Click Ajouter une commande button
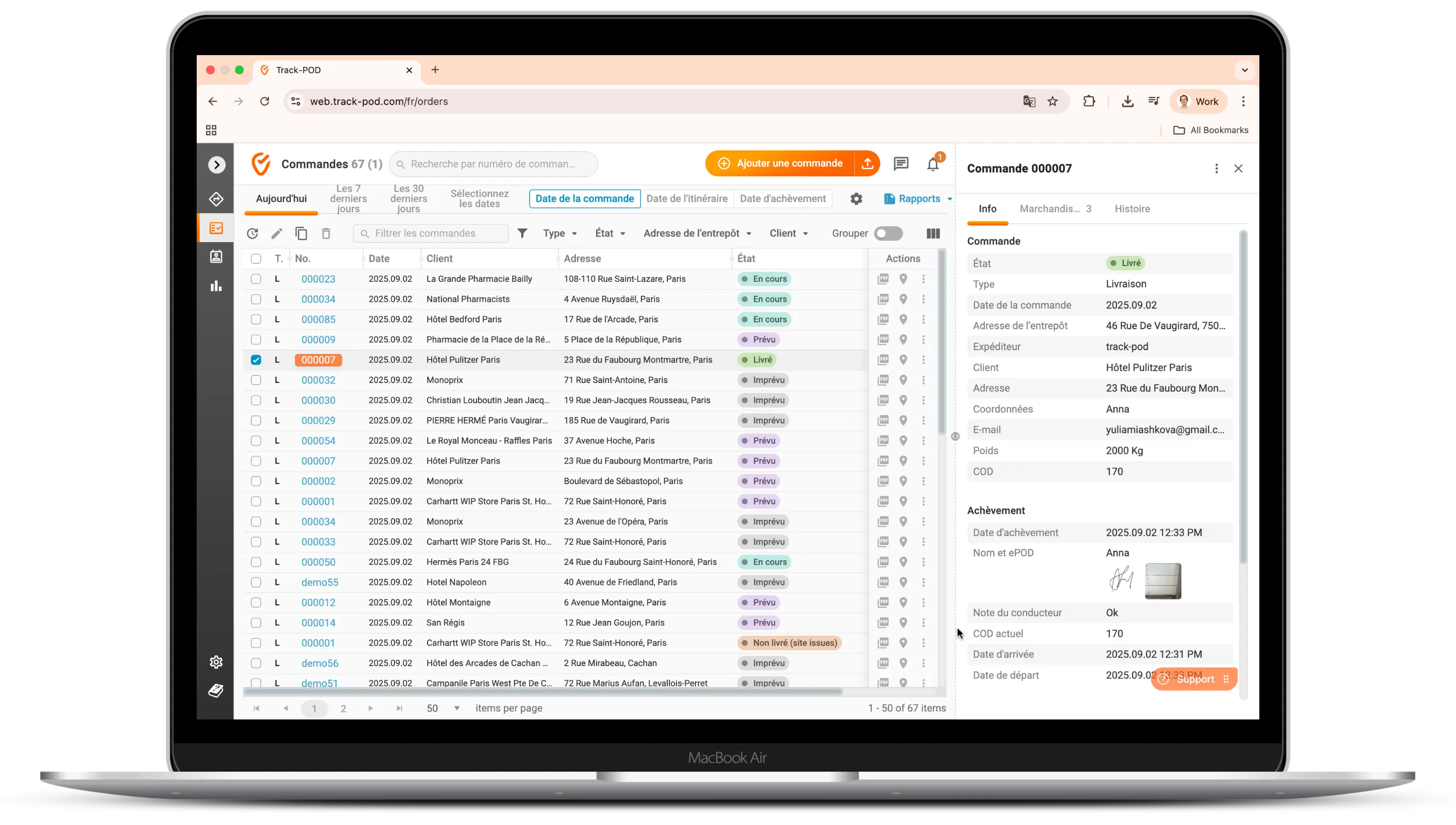Image resolution: width=1456 pixels, height=825 pixels. click(780, 163)
